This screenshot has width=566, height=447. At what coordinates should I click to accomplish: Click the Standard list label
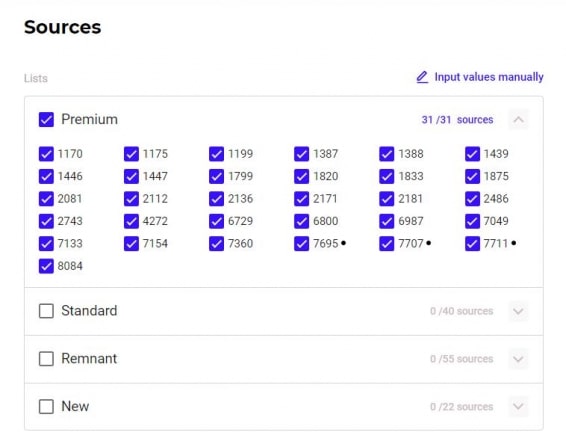pyautogui.click(x=89, y=311)
